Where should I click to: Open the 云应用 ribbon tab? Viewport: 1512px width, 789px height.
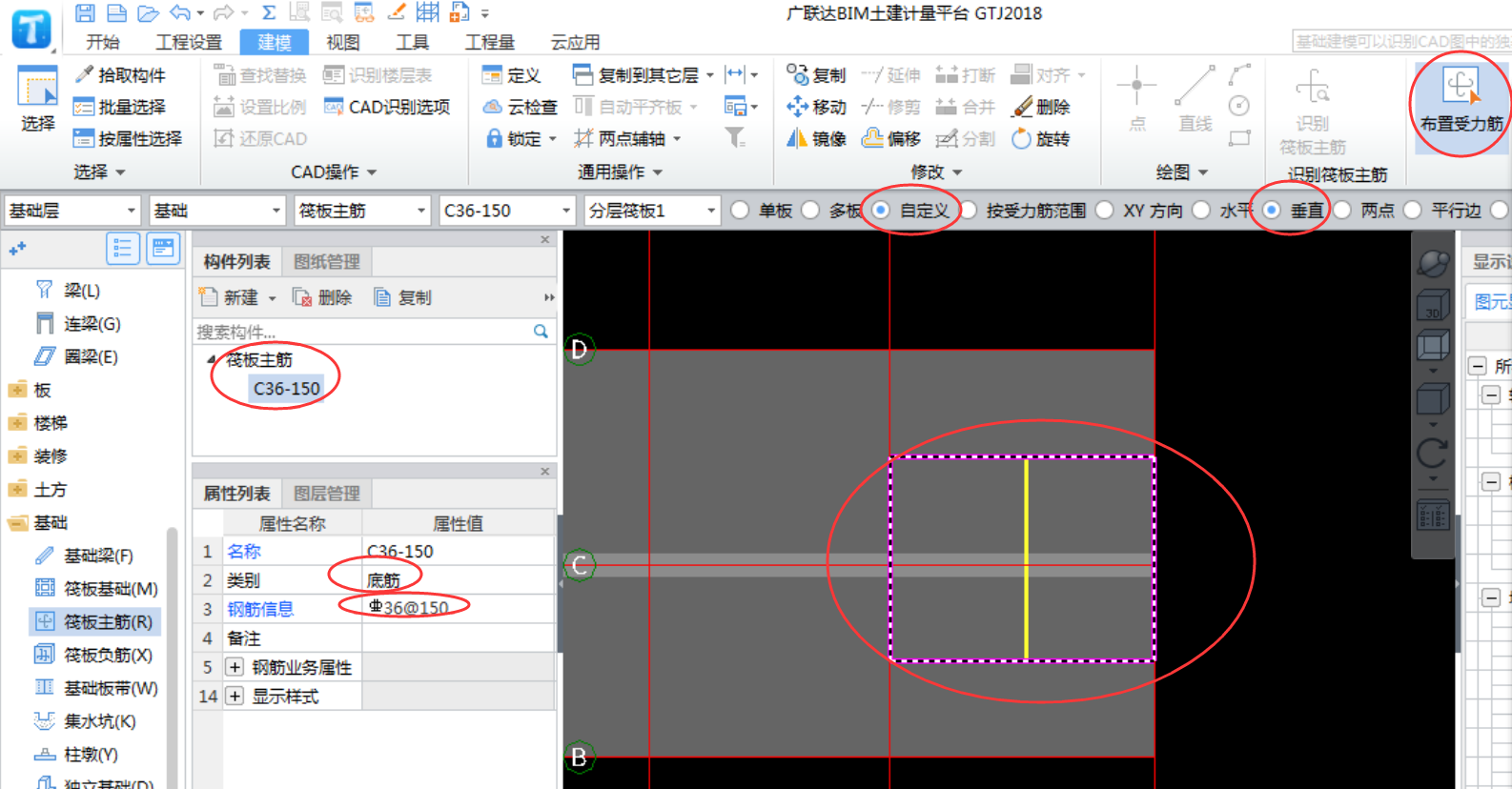pos(575,42)
